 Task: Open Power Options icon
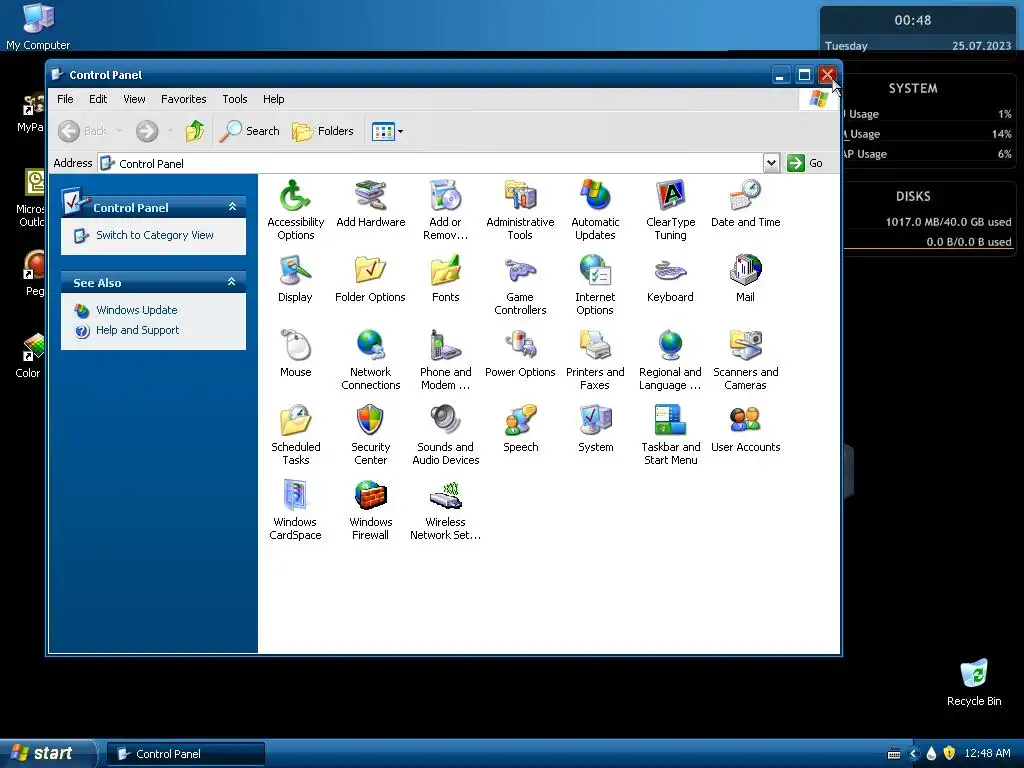click(x=520, y=345)
